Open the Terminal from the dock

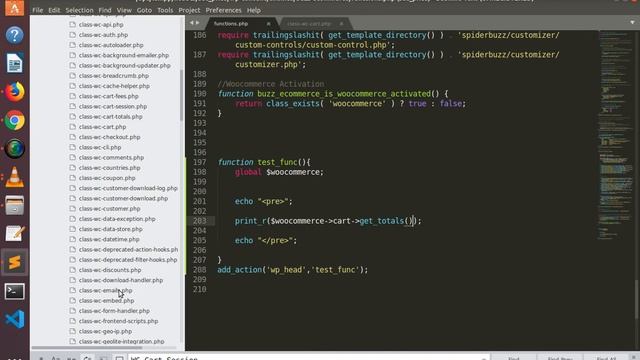coord(14,291)
